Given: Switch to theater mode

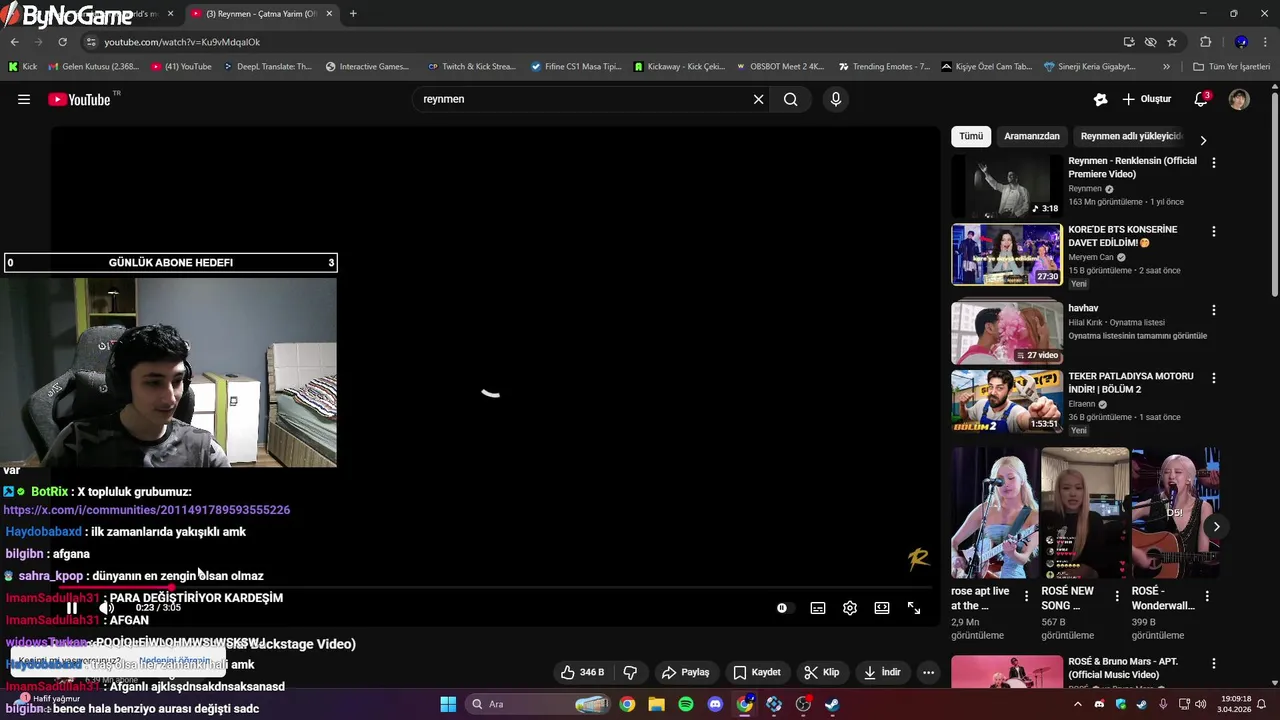Looking at the screenshot, I should tap(882, 608).
